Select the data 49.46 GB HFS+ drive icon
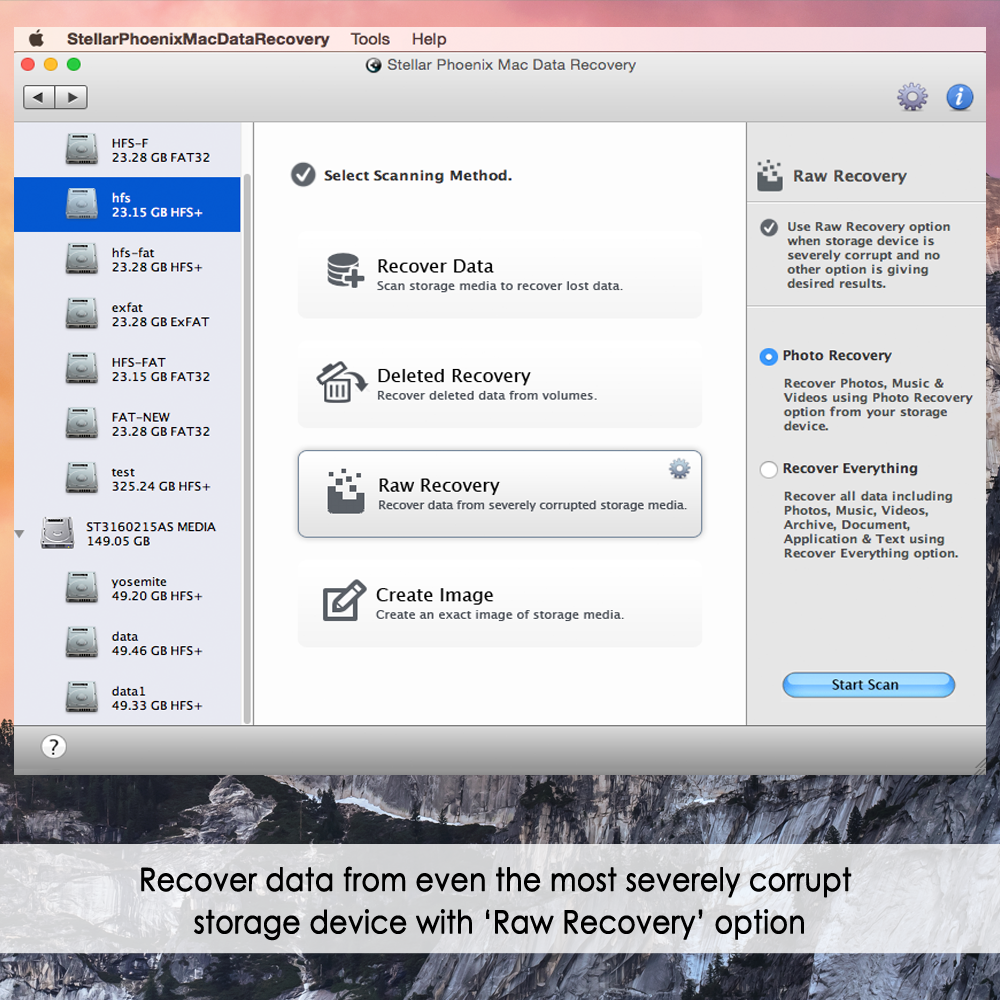This screenshot has height=1000, width=1000. click(x=82, y=643)
